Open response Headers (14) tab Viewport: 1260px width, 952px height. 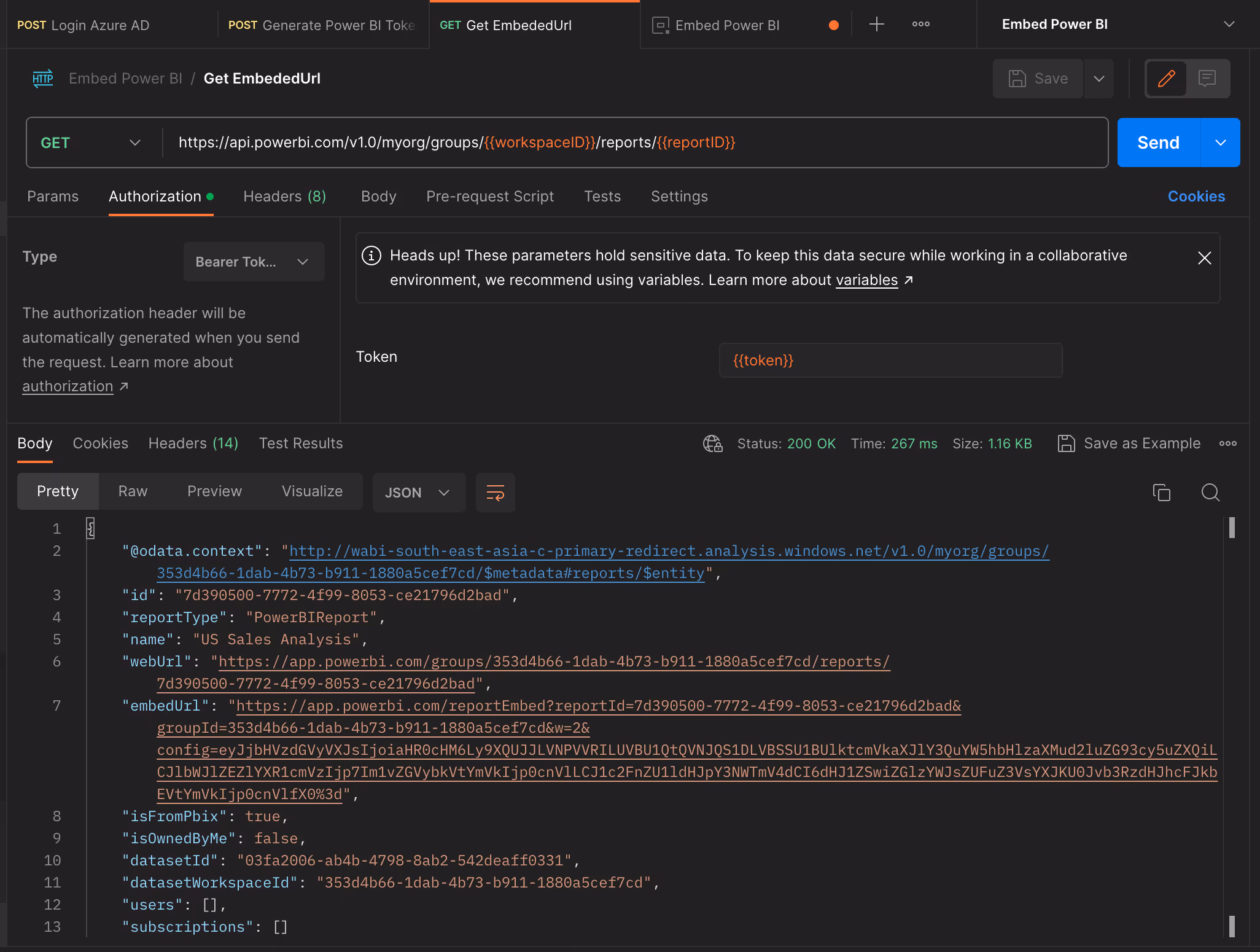click(x=193, y=443)
